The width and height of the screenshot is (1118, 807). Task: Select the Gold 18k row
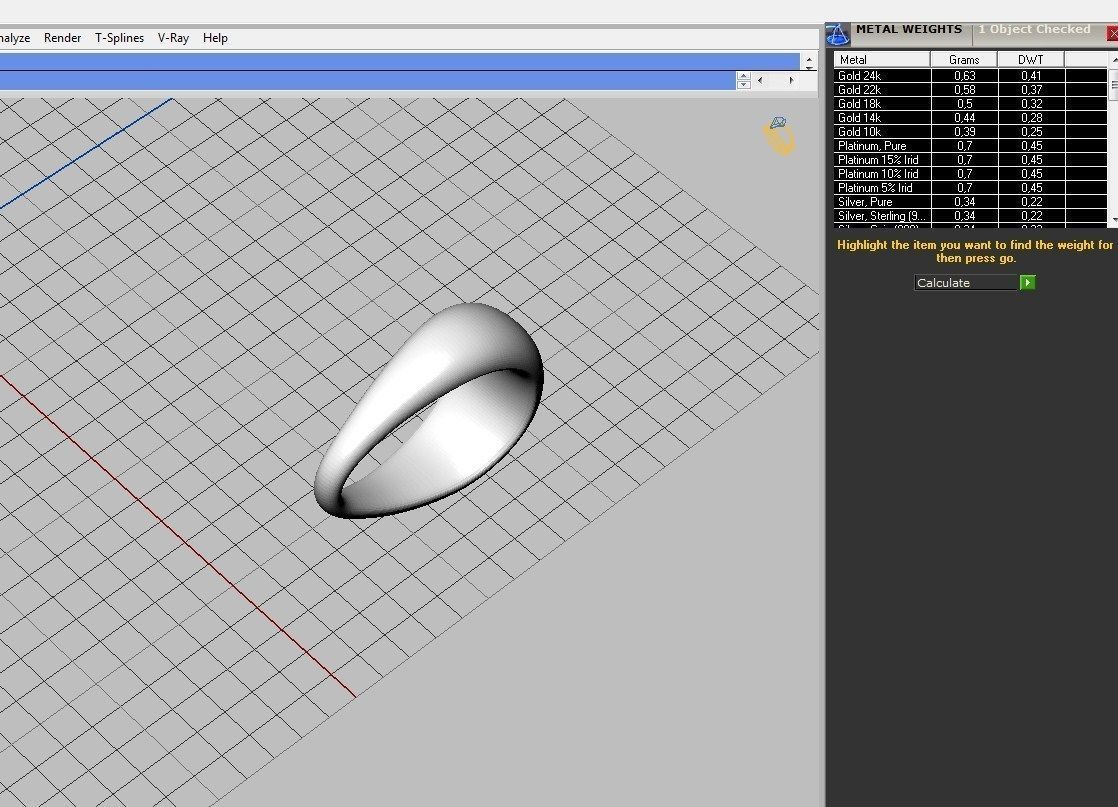pyautogui.click(x=971, y=103)
